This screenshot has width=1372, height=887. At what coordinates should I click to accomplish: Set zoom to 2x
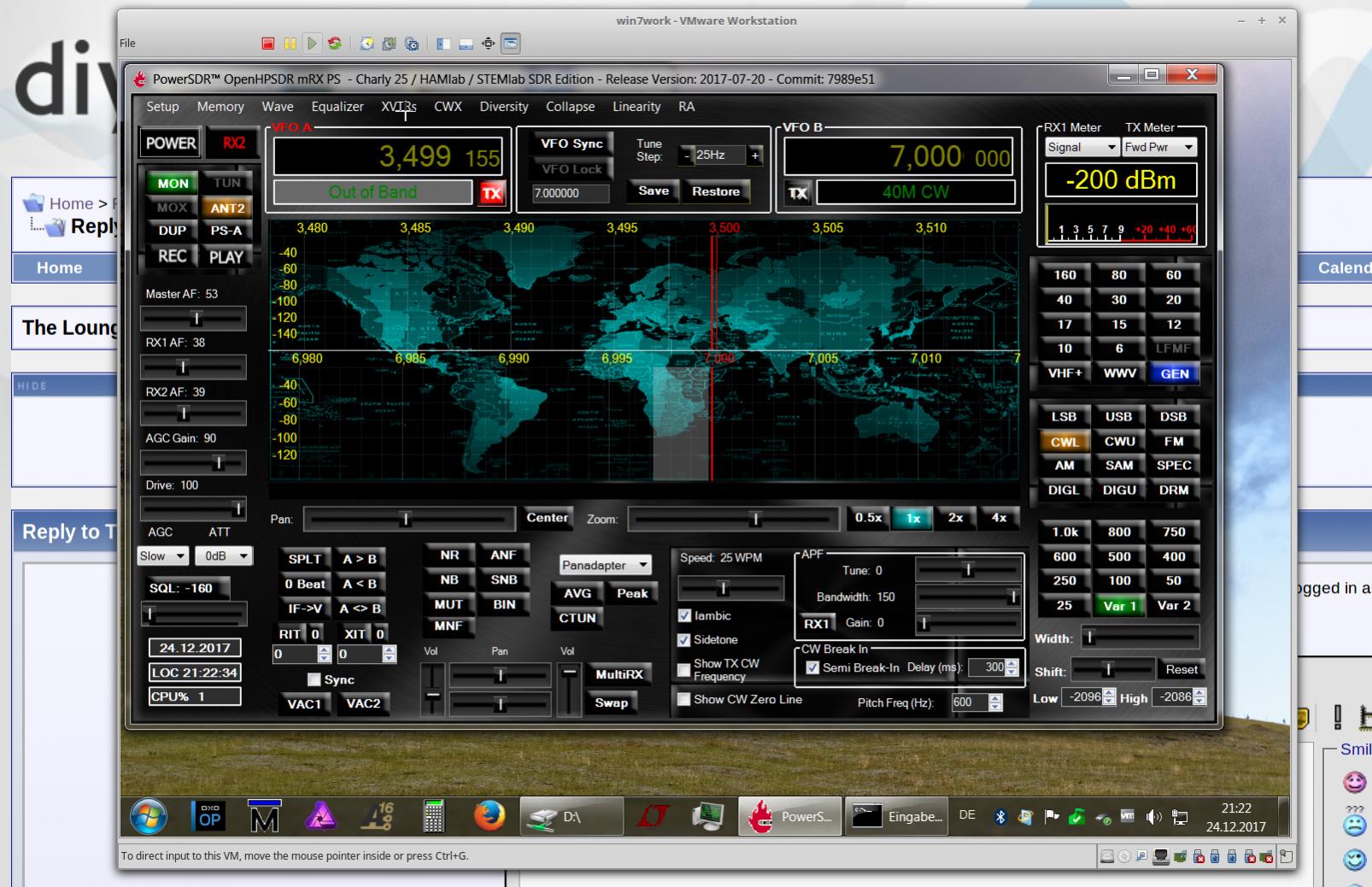point(955,518)
